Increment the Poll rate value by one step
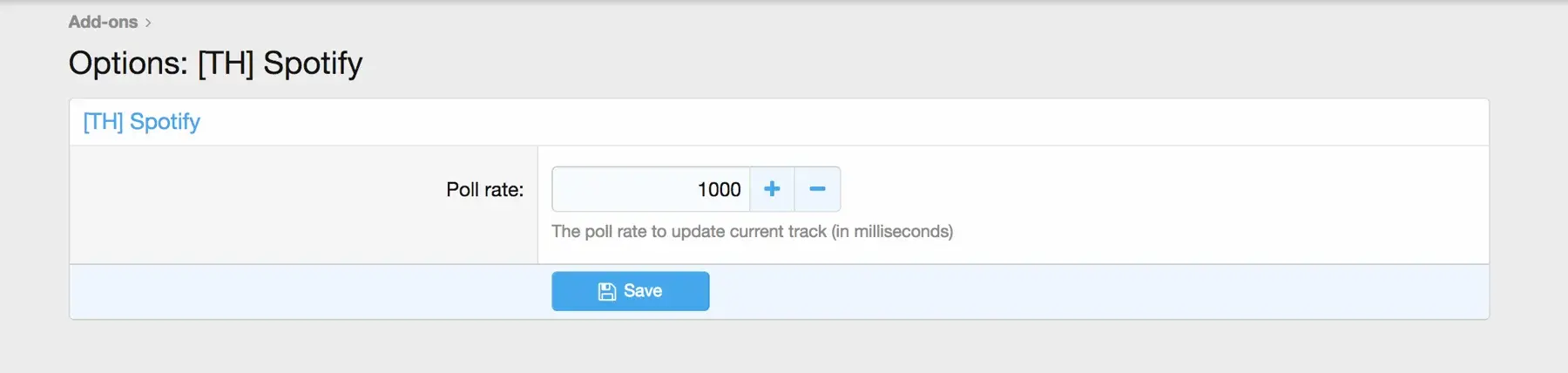1568x373 pixels. [x=772, y=189]
